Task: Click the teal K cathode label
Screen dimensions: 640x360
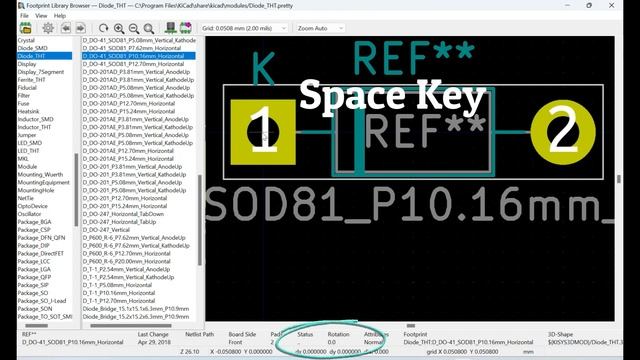Action: click(263, 68)
